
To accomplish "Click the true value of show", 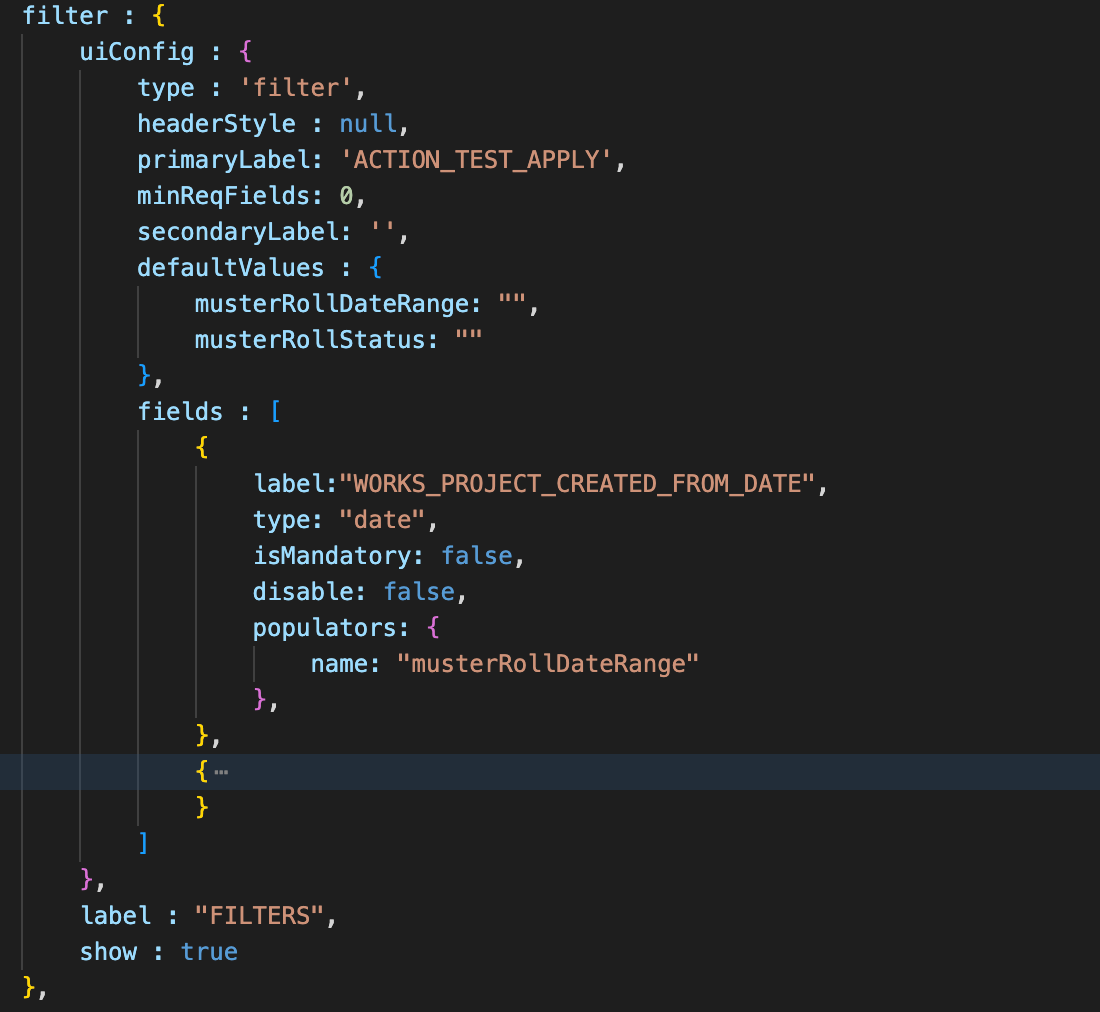I will (209, 952).
